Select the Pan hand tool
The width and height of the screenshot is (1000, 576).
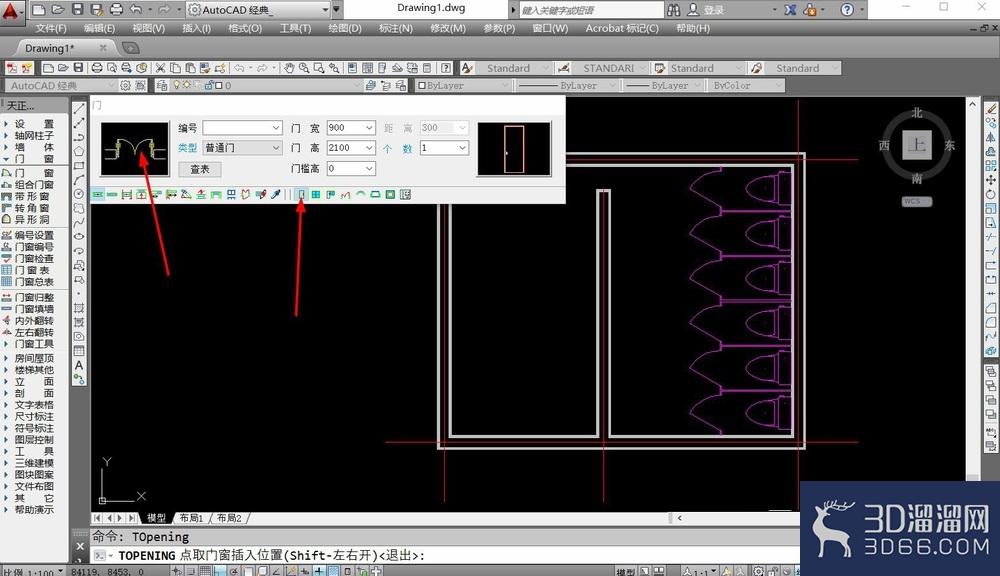(x=290, y=68)
